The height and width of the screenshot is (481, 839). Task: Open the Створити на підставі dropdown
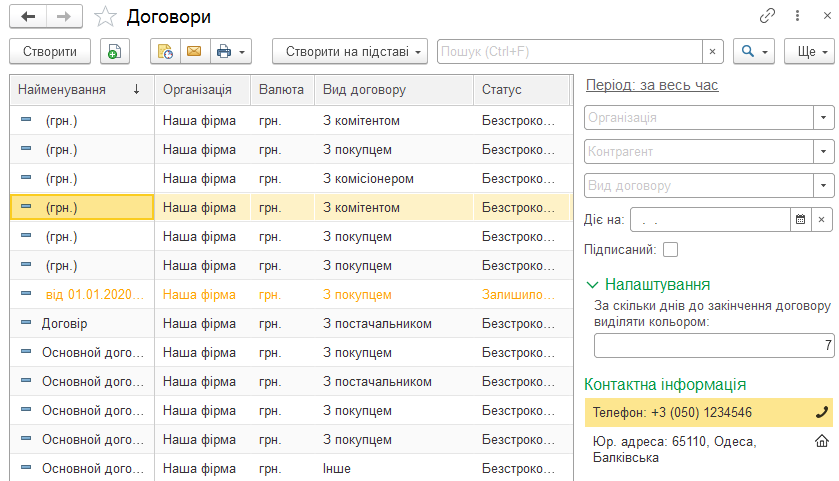click(x=350, y=51)
